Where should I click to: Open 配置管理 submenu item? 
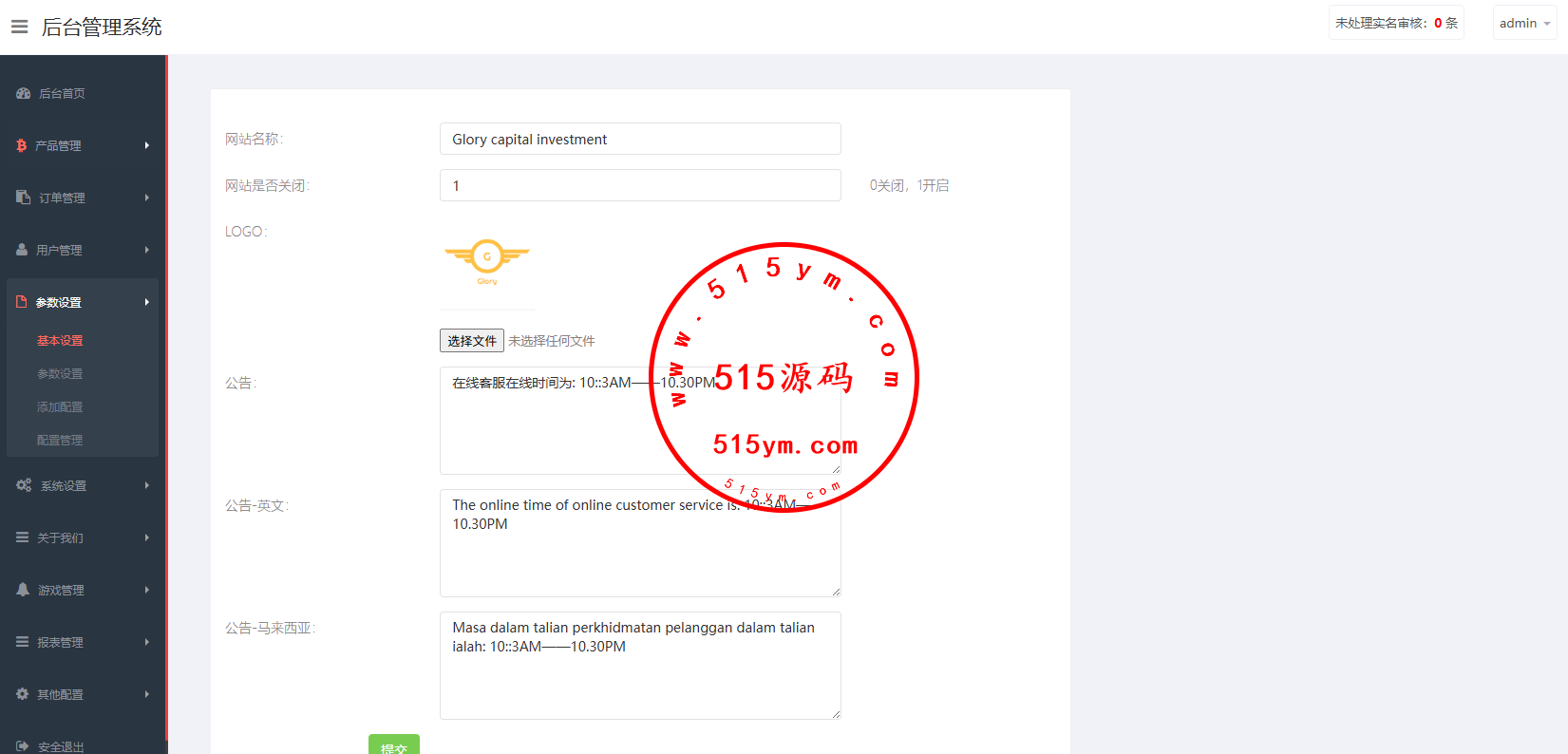coord(60,441)
